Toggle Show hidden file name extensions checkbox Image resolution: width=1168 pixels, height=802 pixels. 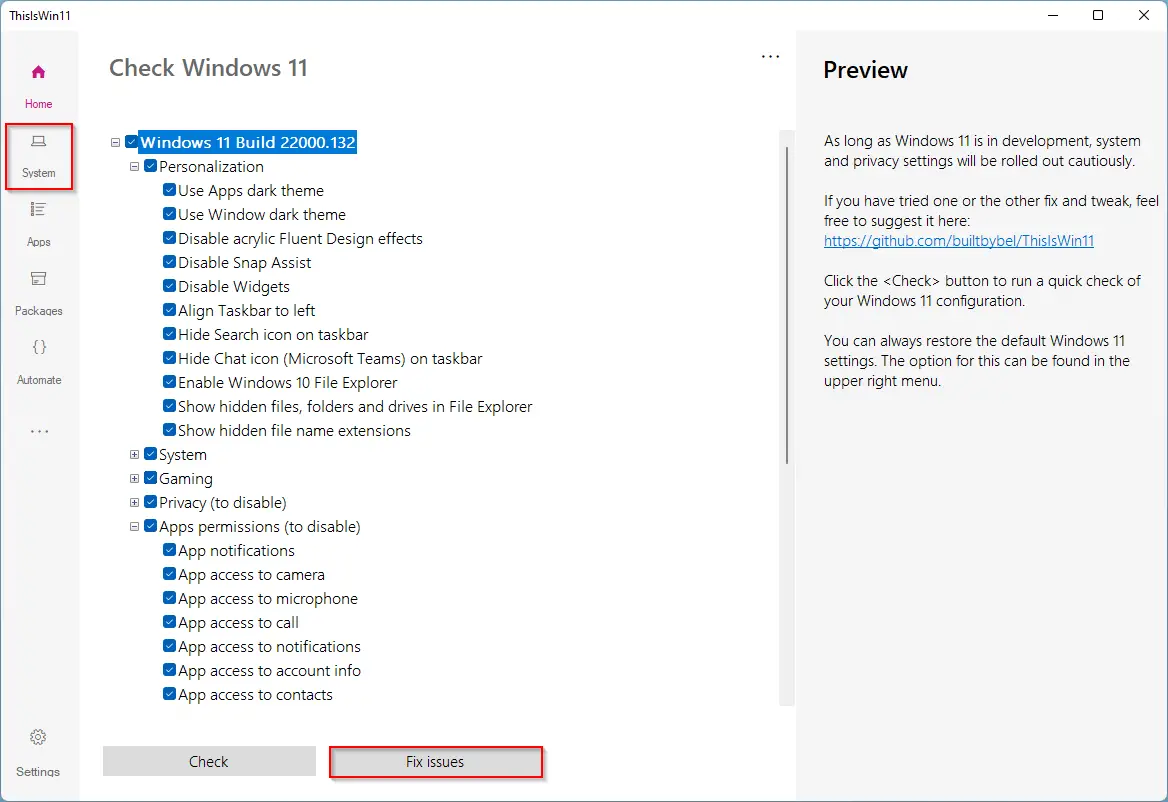pyautogui.click(x=169, y=430)
